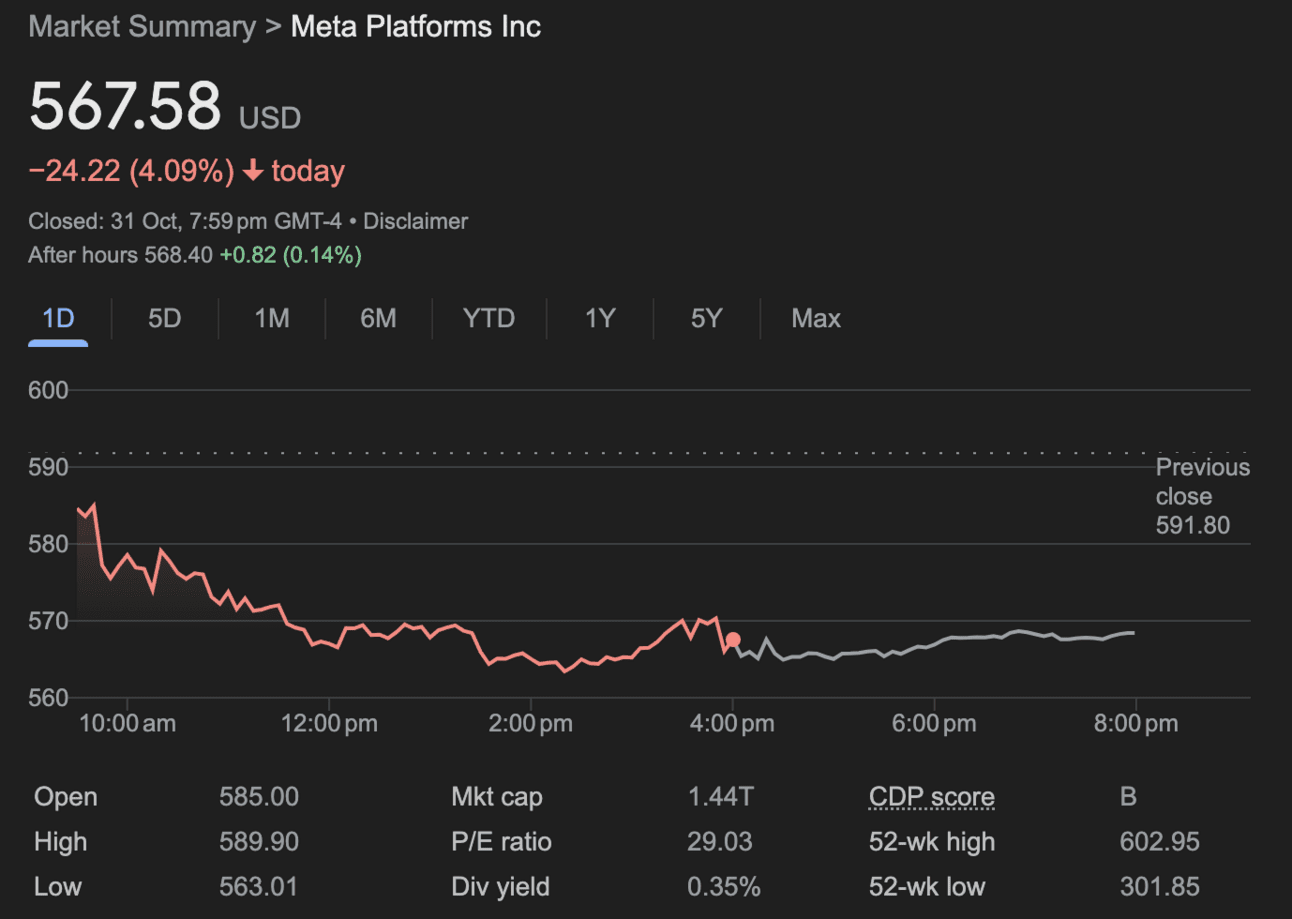The image size is (1292, 919).
Task: Open the 6M chart range
Action: tap(378, 319)
